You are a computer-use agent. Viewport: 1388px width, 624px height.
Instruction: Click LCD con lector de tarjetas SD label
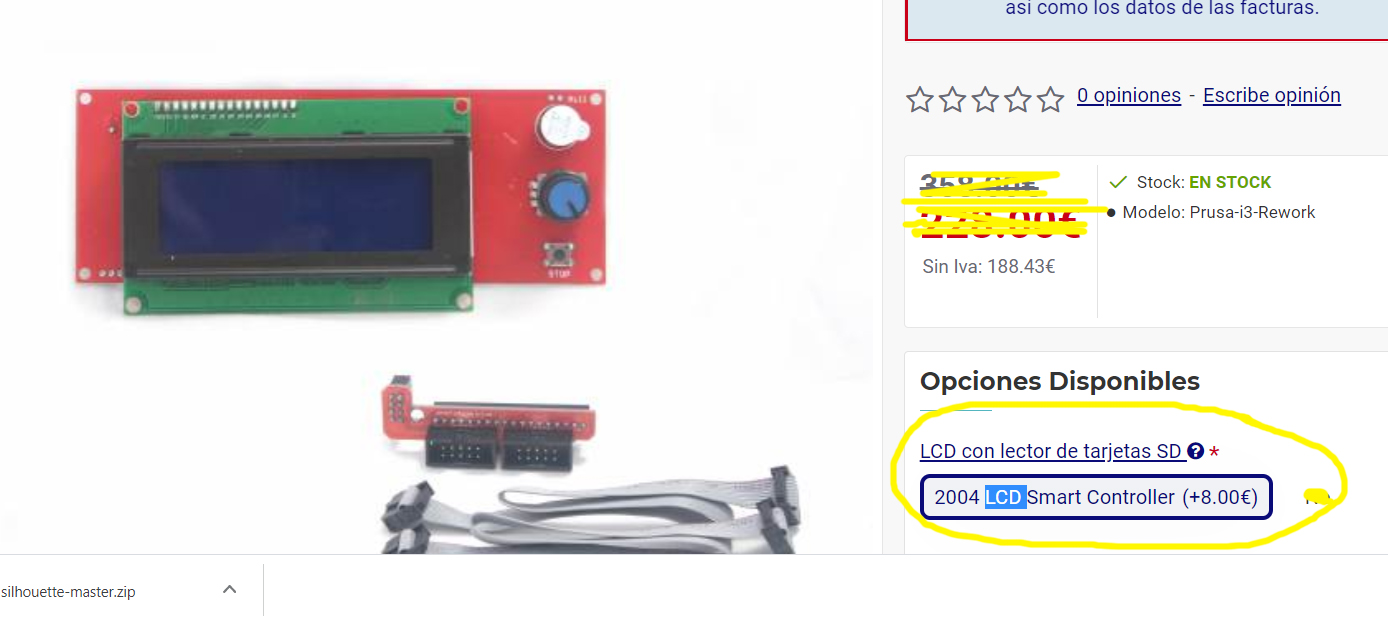coord(1051,451)
